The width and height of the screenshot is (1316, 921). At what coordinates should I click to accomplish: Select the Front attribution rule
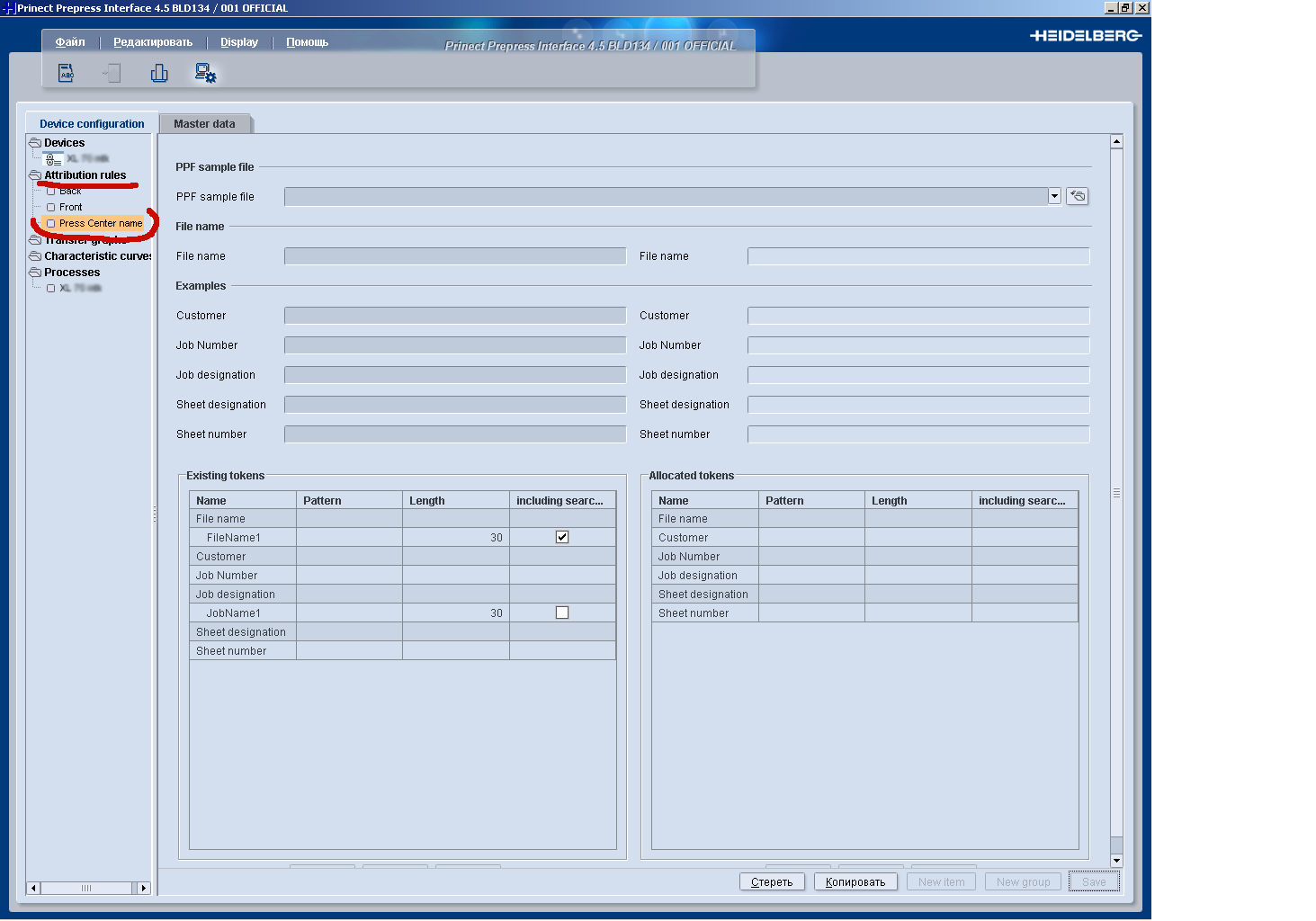(71, 208)
